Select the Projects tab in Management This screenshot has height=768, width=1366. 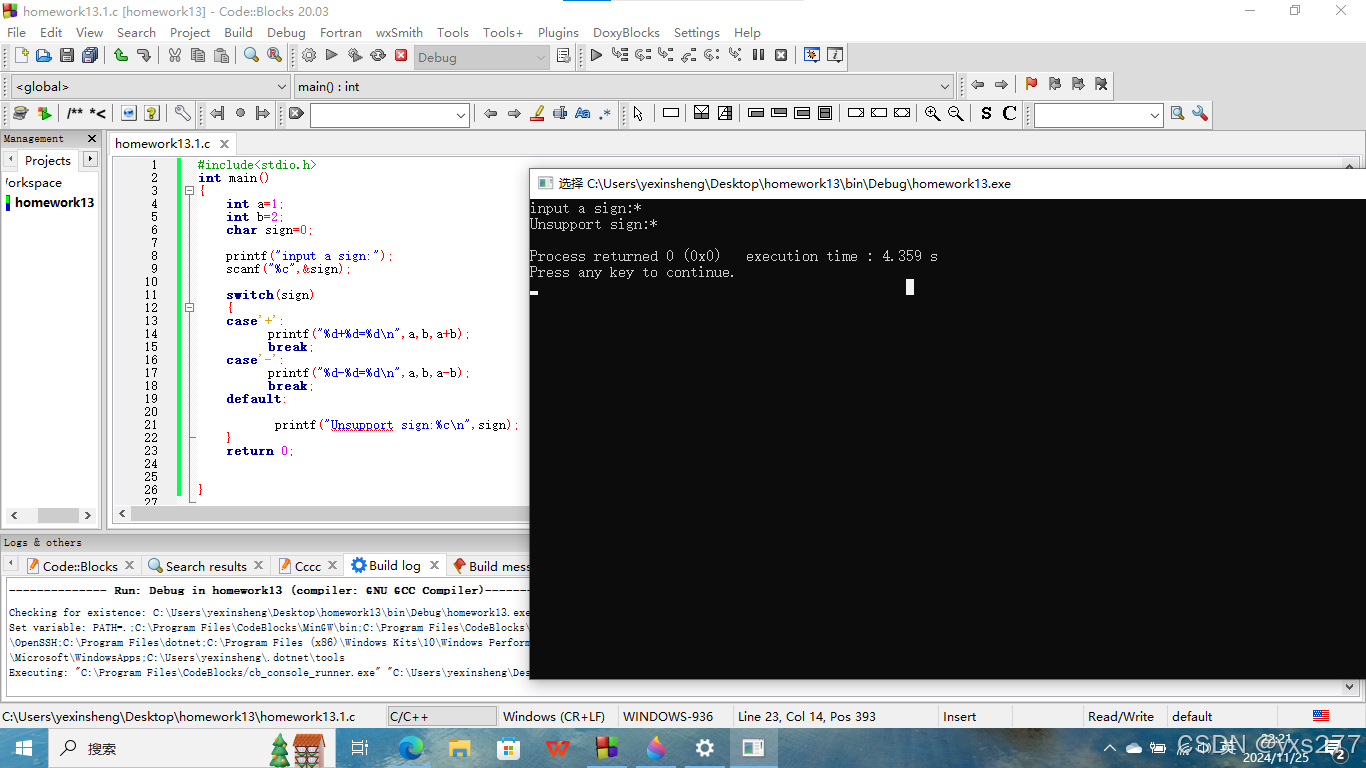click(48, 160)
